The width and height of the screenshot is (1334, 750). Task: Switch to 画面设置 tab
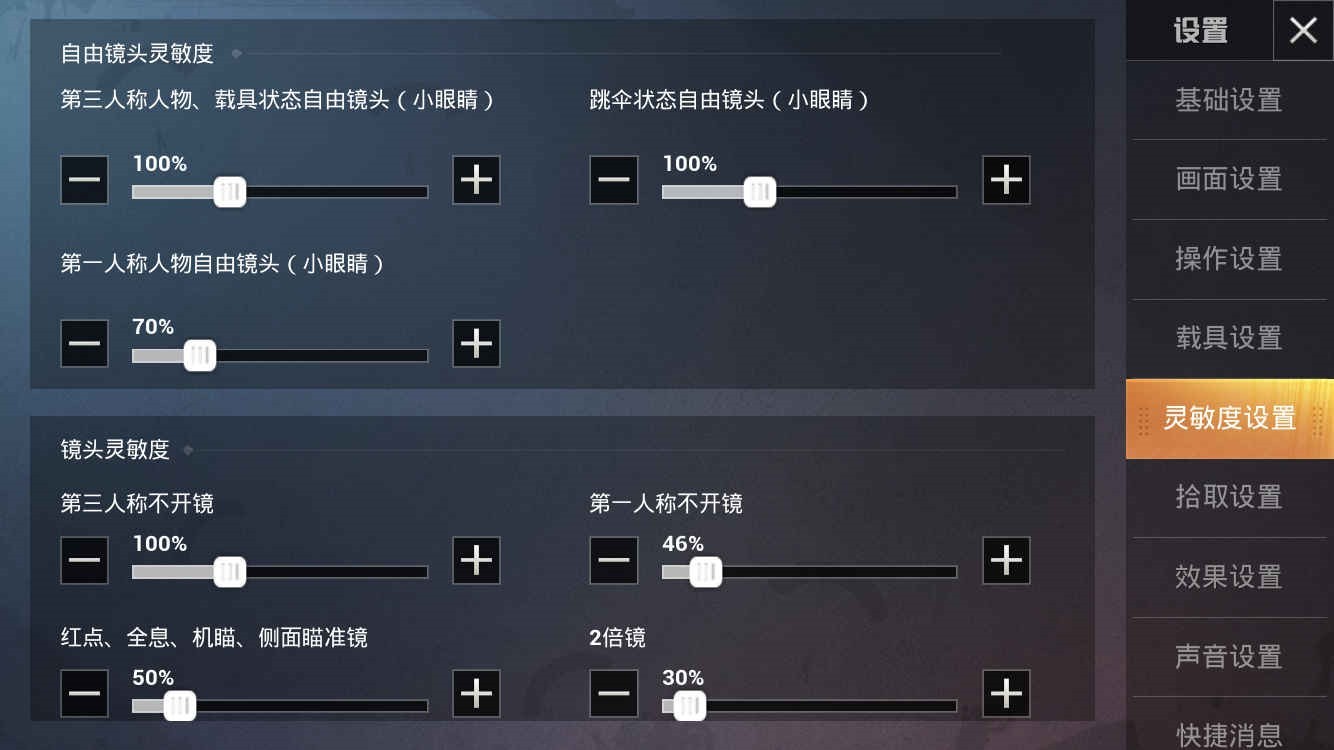click(x=1229, y=179)
